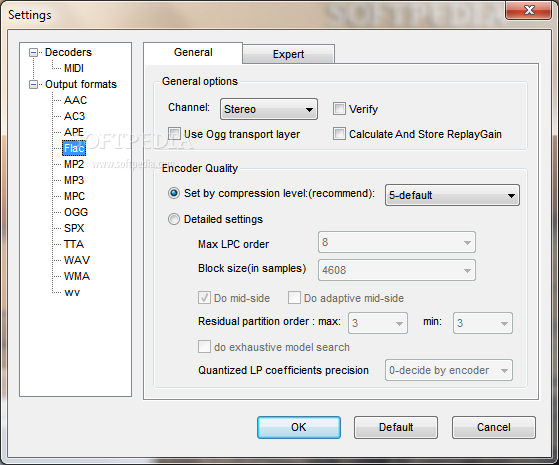Click the Decoders tree label
The height and width of the screenshot is (465, 559).
pos(68,52)
